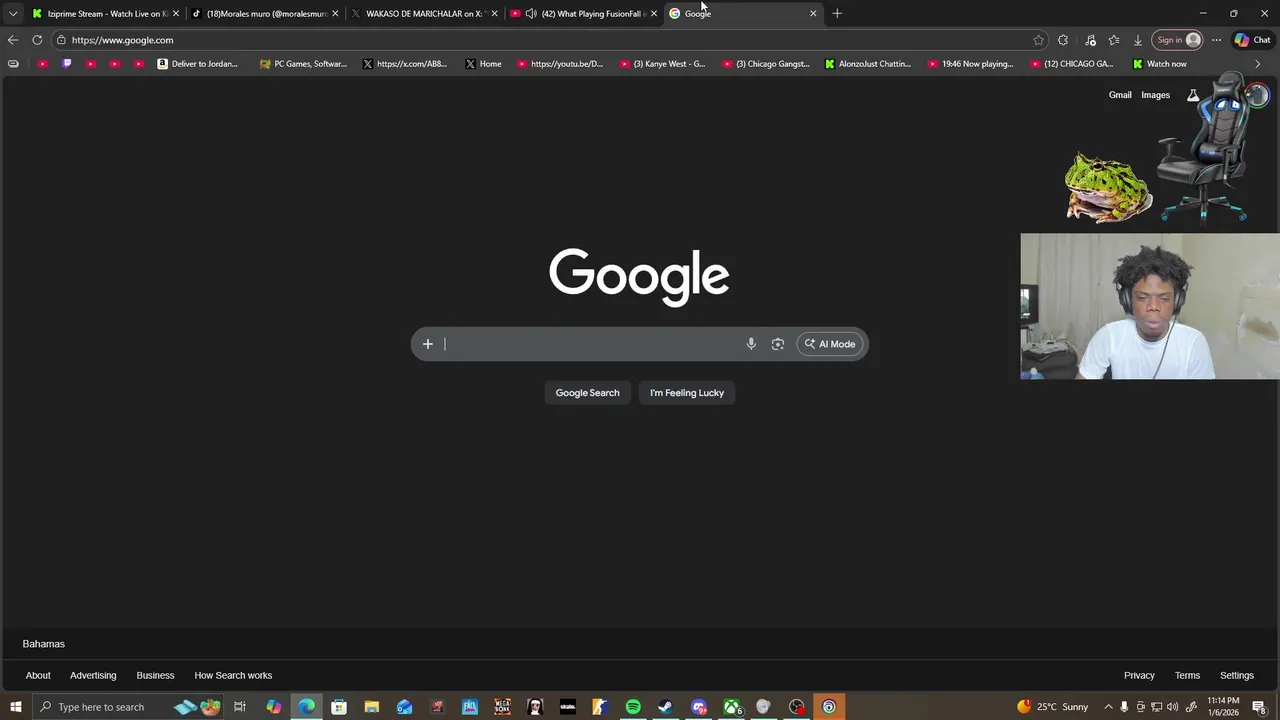The width and height of the screenshot is (1280, 720).
Task: Open File Explorer taskbar icon
Action: pos(372,707)
